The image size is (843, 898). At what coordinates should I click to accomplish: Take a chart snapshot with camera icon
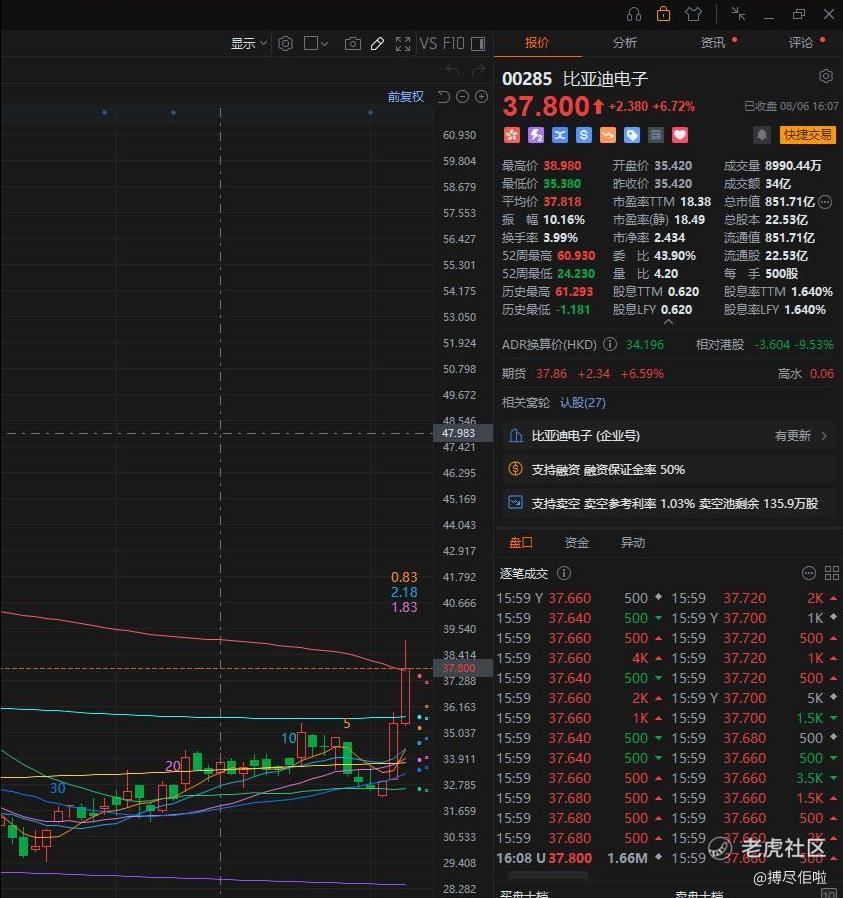click(353, 44)
